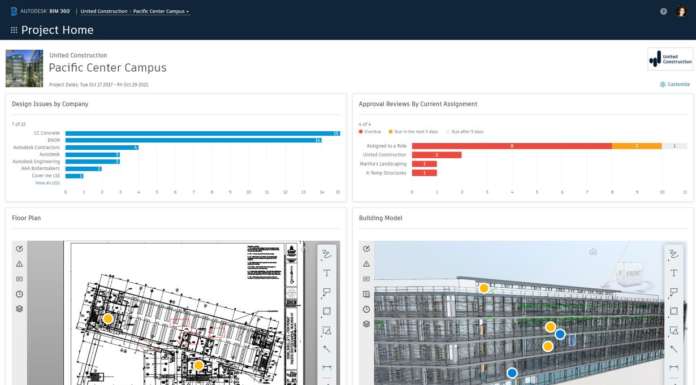Open the layers icon in Building Model sidebar
Screen dimensions: 696x385
(x=366, y=324)
